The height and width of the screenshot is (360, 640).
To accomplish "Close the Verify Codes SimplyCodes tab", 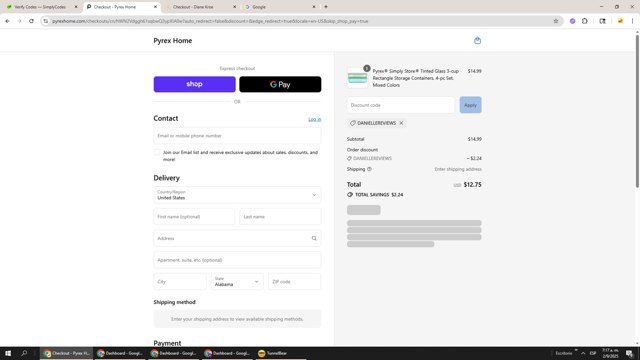I will [x=76, y=7].
